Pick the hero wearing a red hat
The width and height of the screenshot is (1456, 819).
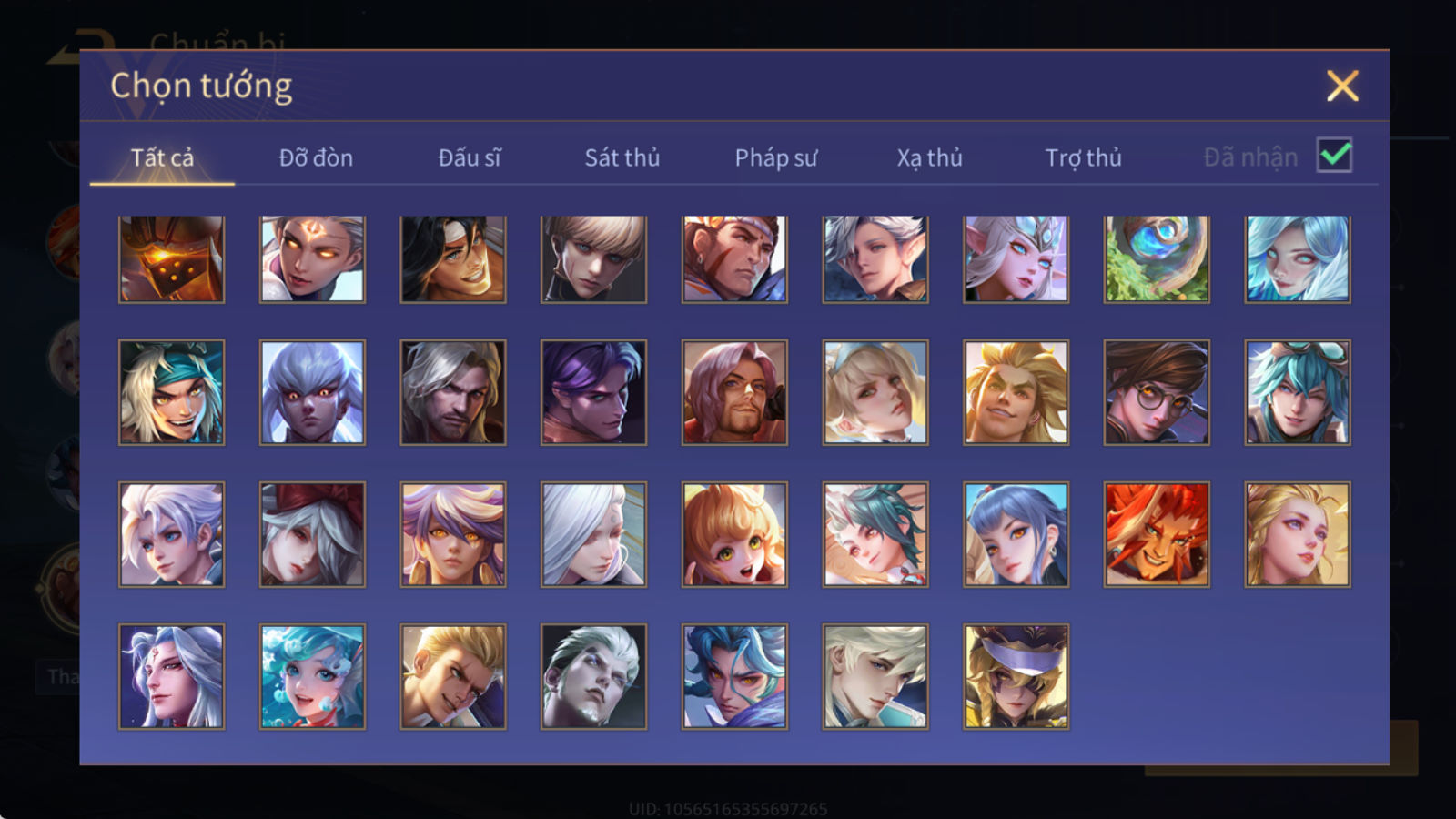pos(312,534)
